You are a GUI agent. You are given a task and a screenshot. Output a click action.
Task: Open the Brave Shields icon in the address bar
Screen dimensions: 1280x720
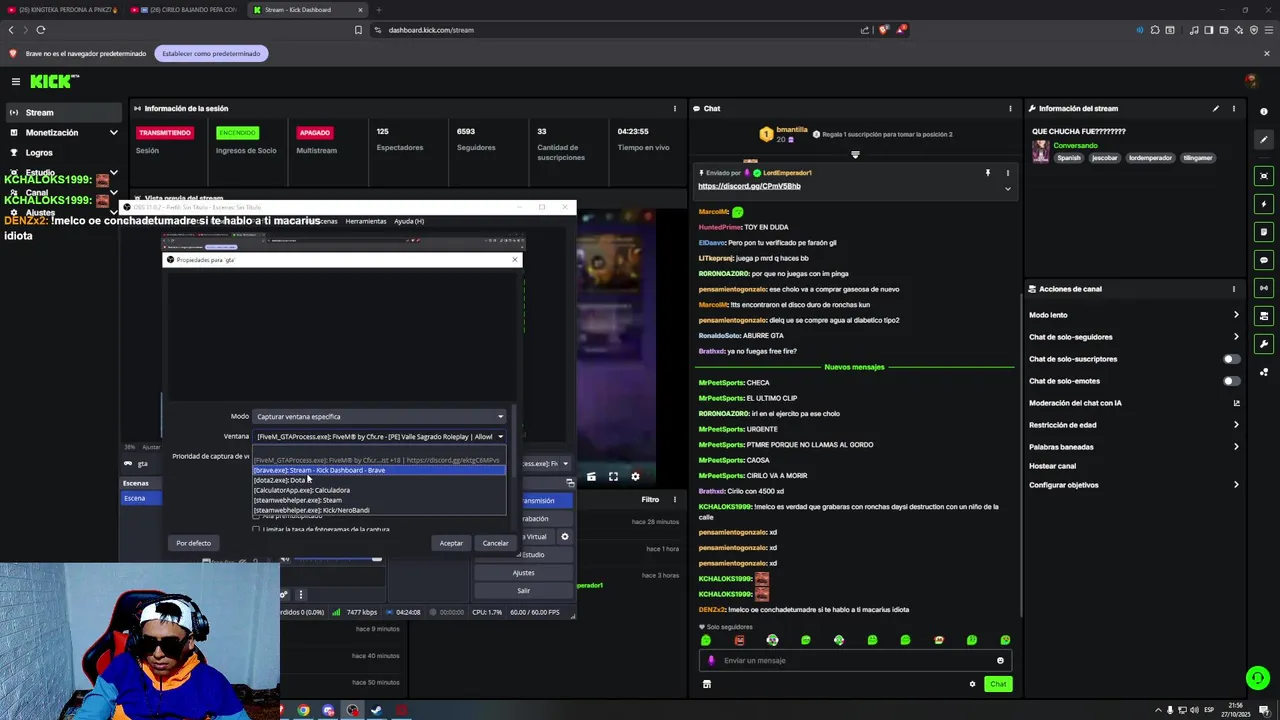pos(883,30)
